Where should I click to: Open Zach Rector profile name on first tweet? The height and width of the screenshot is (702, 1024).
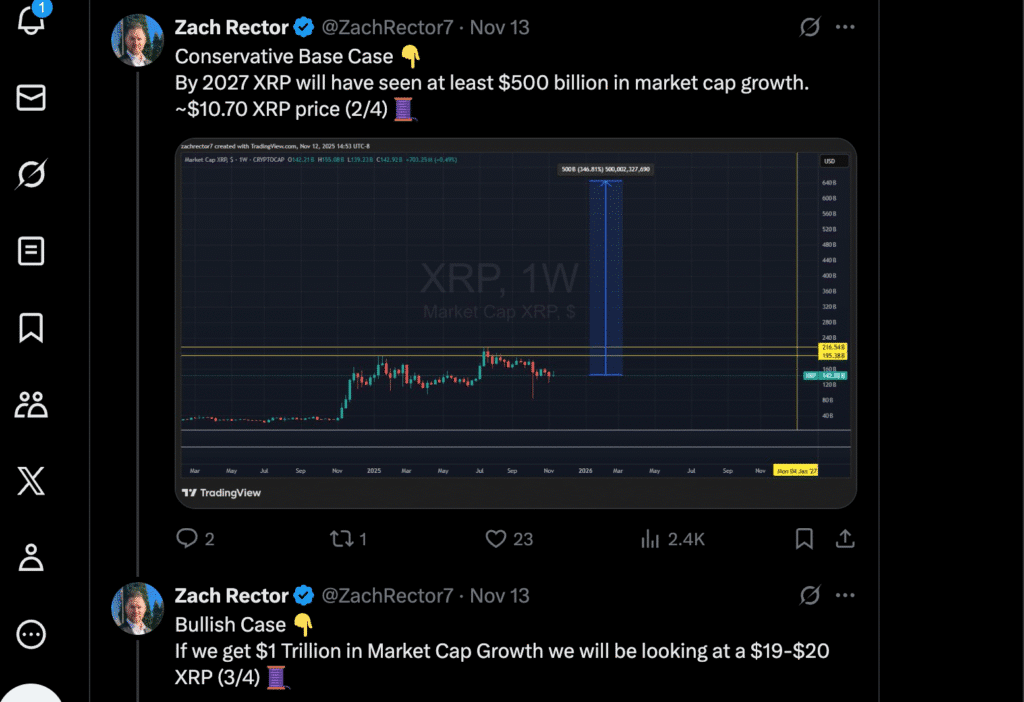pyautogui.click(x=231, y=28)
